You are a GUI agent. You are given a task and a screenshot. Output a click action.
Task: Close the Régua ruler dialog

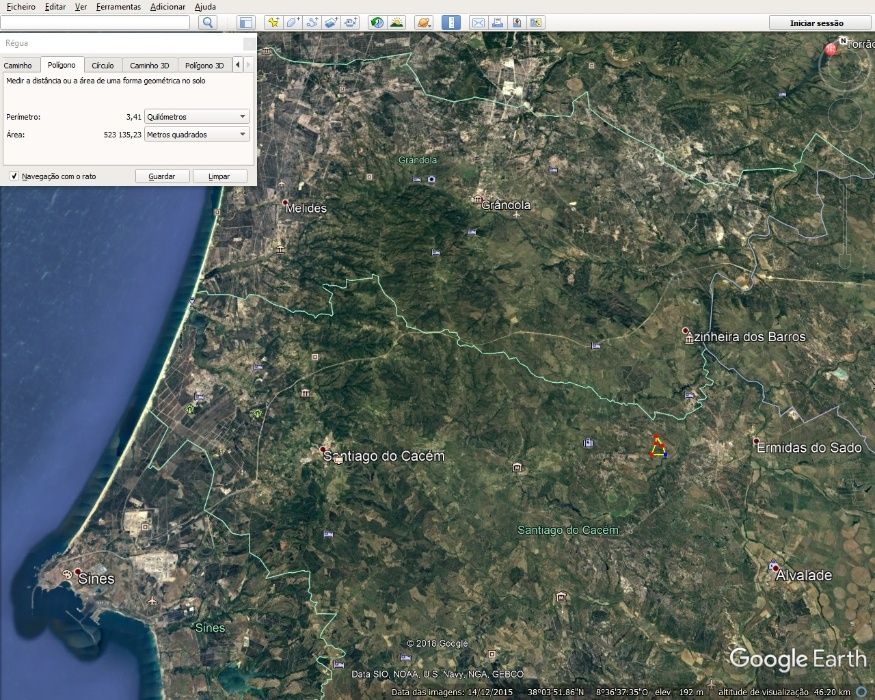(x=249, y=44)
